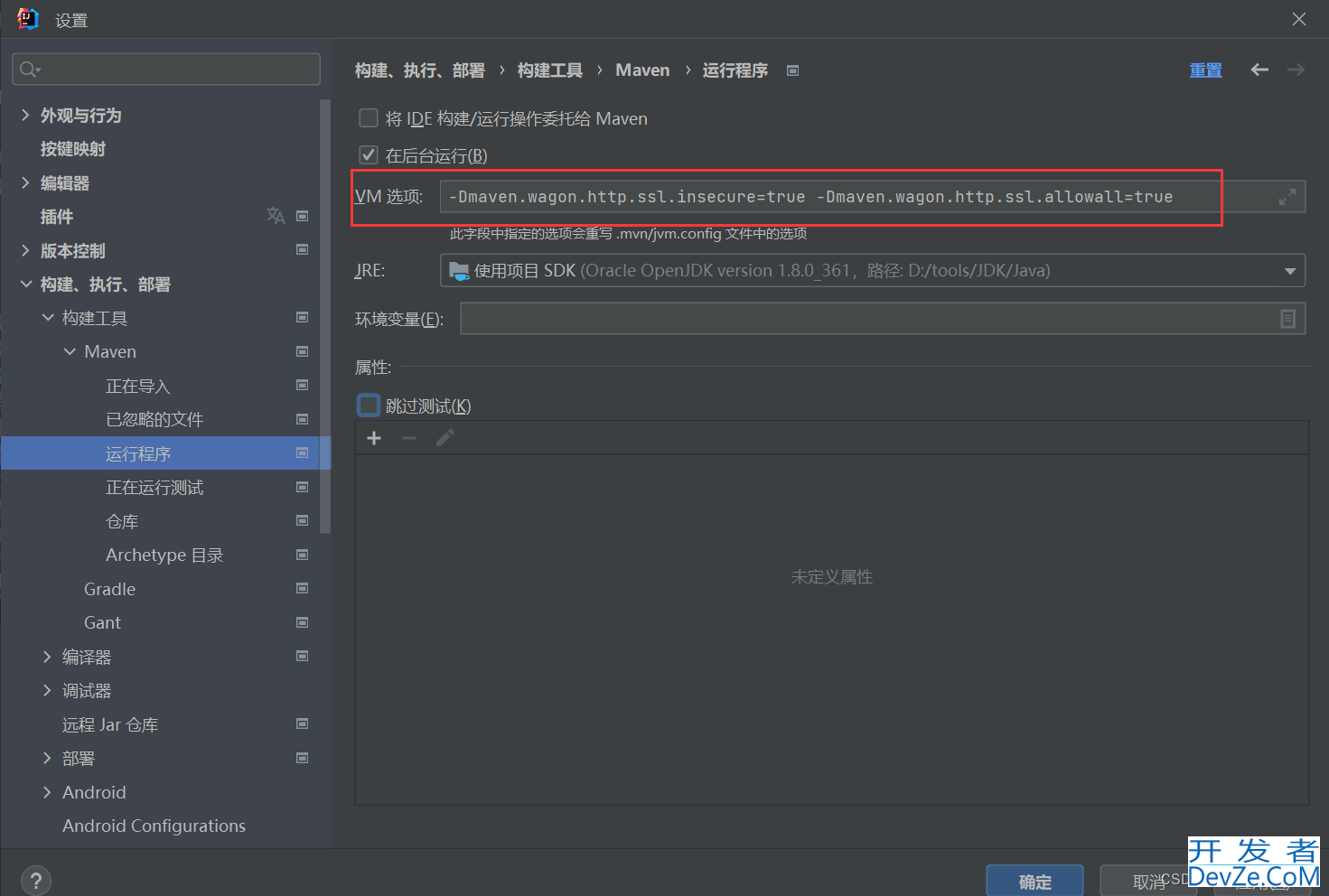Close the 设置 dialog window
The width and height of the screenshot is (1329, 896).
click(1299, 19)
